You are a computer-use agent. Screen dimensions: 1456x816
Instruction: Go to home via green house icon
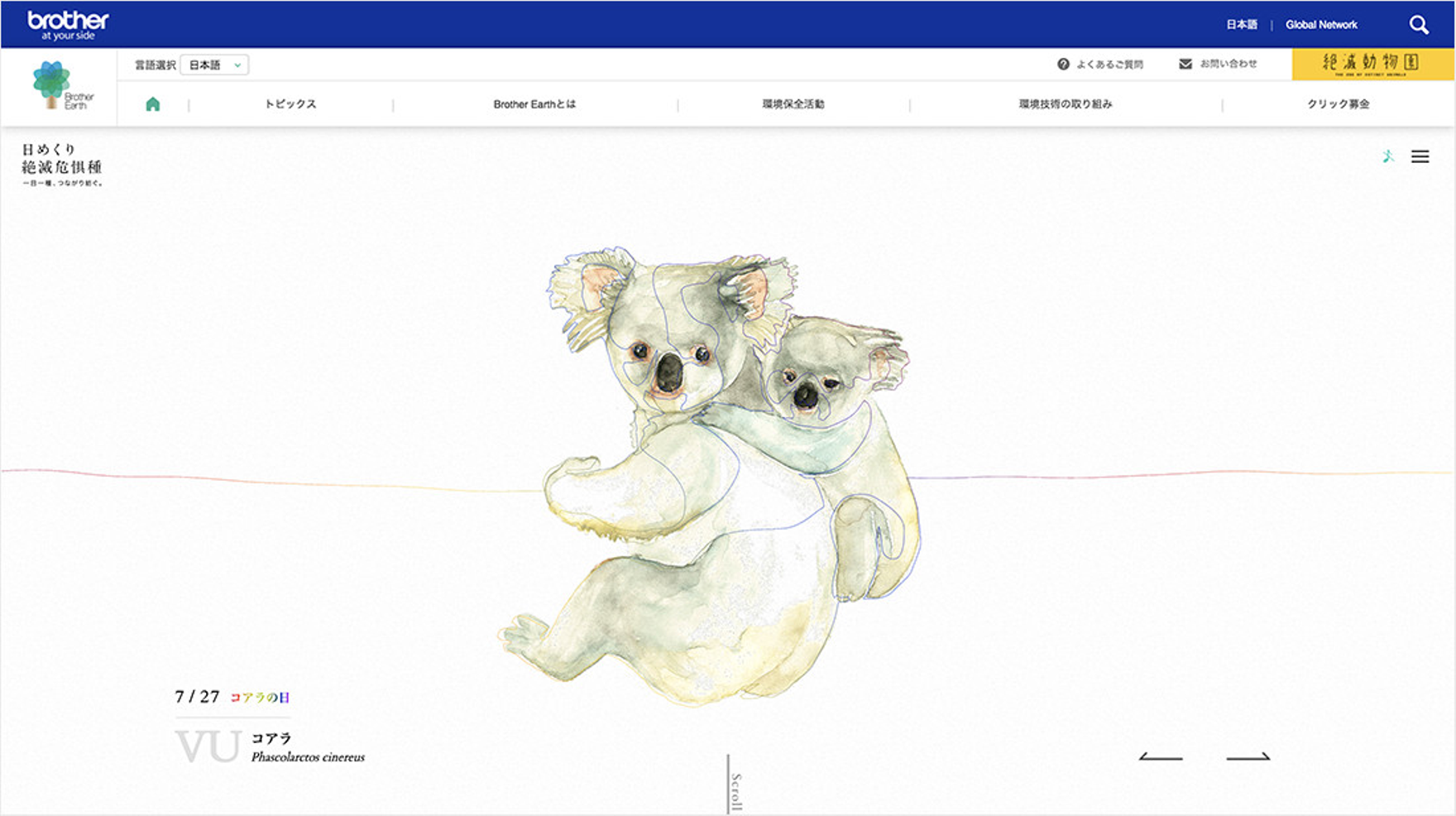(153, 104)
